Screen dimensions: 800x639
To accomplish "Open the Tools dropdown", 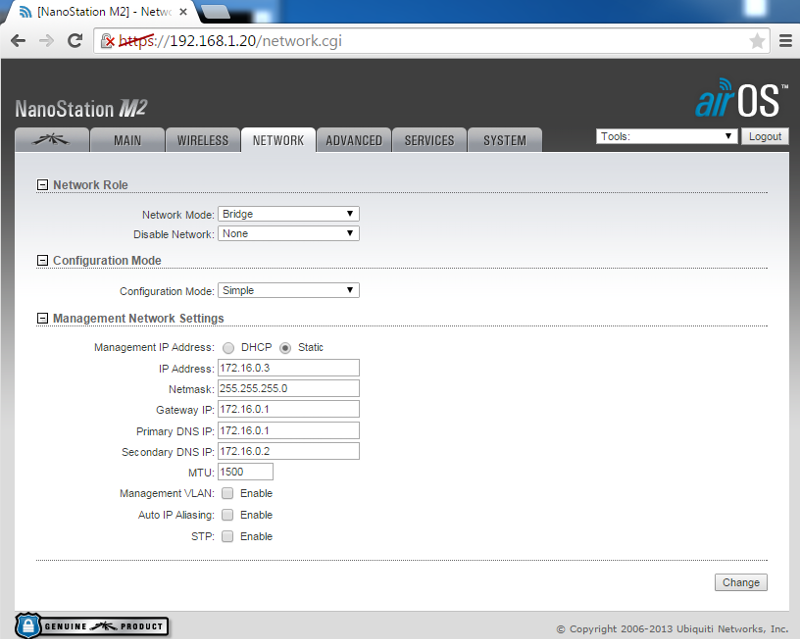I will [666, 135].
